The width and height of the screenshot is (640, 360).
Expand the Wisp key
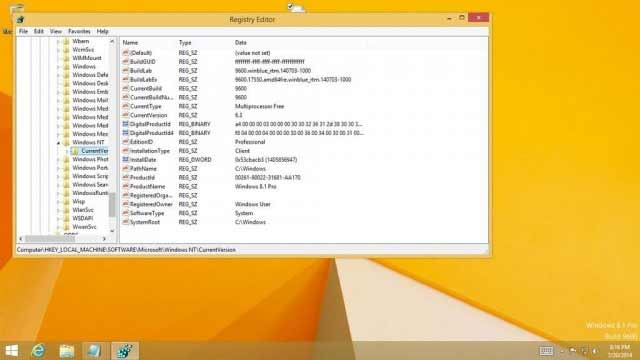coord(58,202)
